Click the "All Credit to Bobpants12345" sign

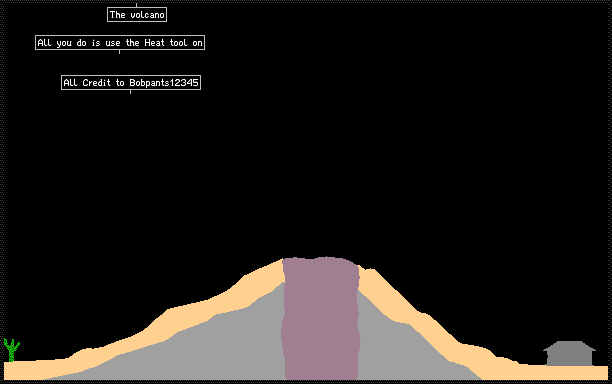[131, 83]
